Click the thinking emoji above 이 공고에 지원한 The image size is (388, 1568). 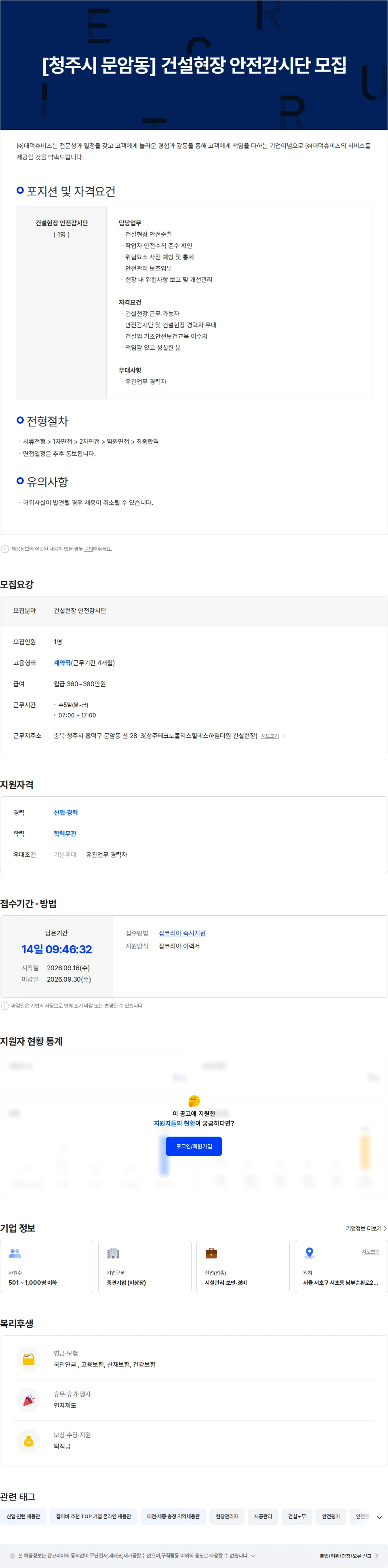(194, 1101)
